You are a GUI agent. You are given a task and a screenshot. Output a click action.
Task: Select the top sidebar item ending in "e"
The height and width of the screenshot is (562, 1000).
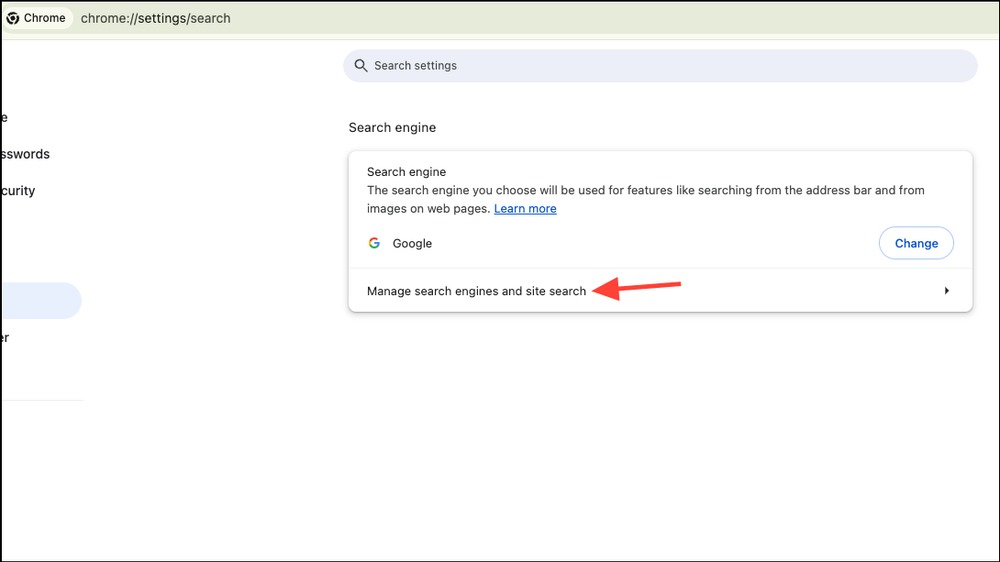[4, 118]
